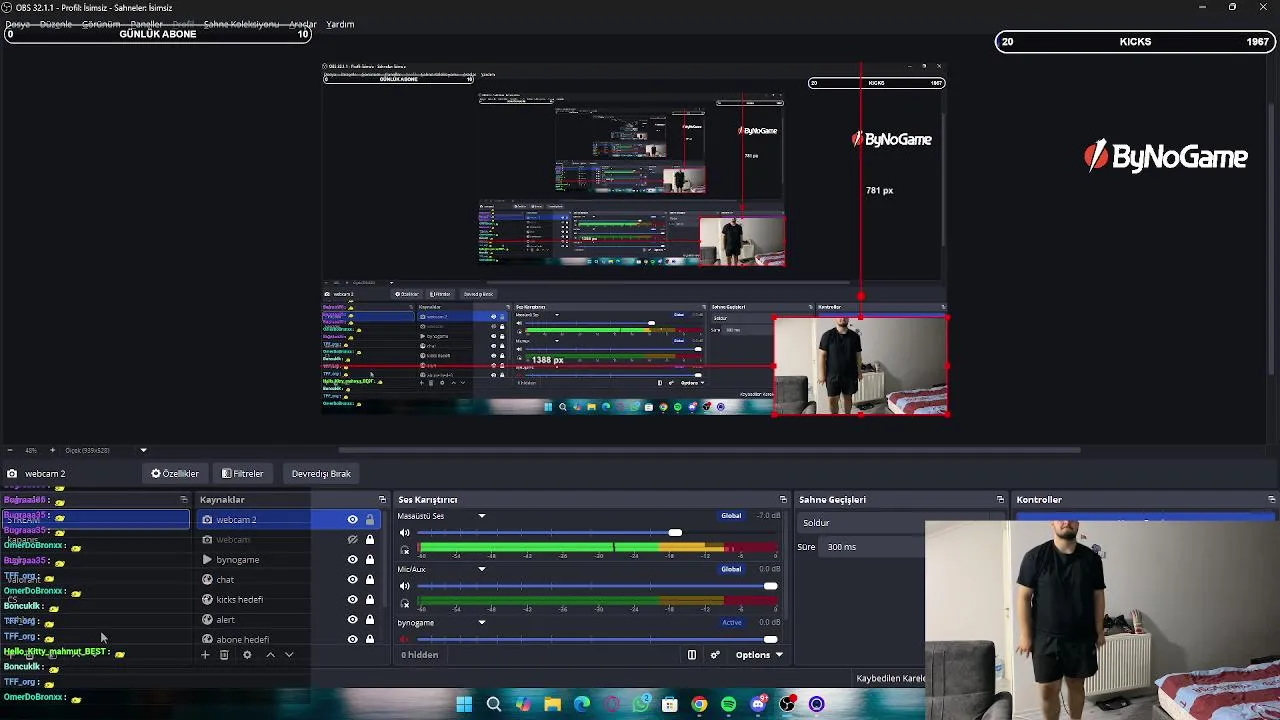
Task: Lock the webcam 2 source
Action: 369,520
